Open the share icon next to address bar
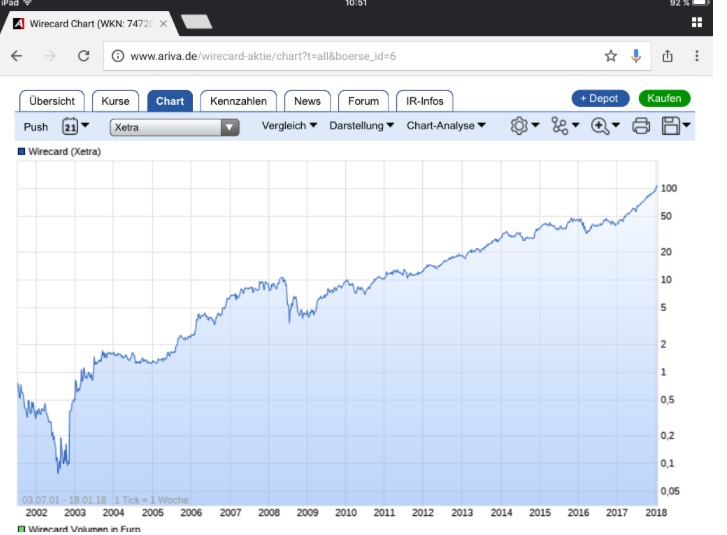The height and width of the screenshot is (535, 727). [667, 56]
